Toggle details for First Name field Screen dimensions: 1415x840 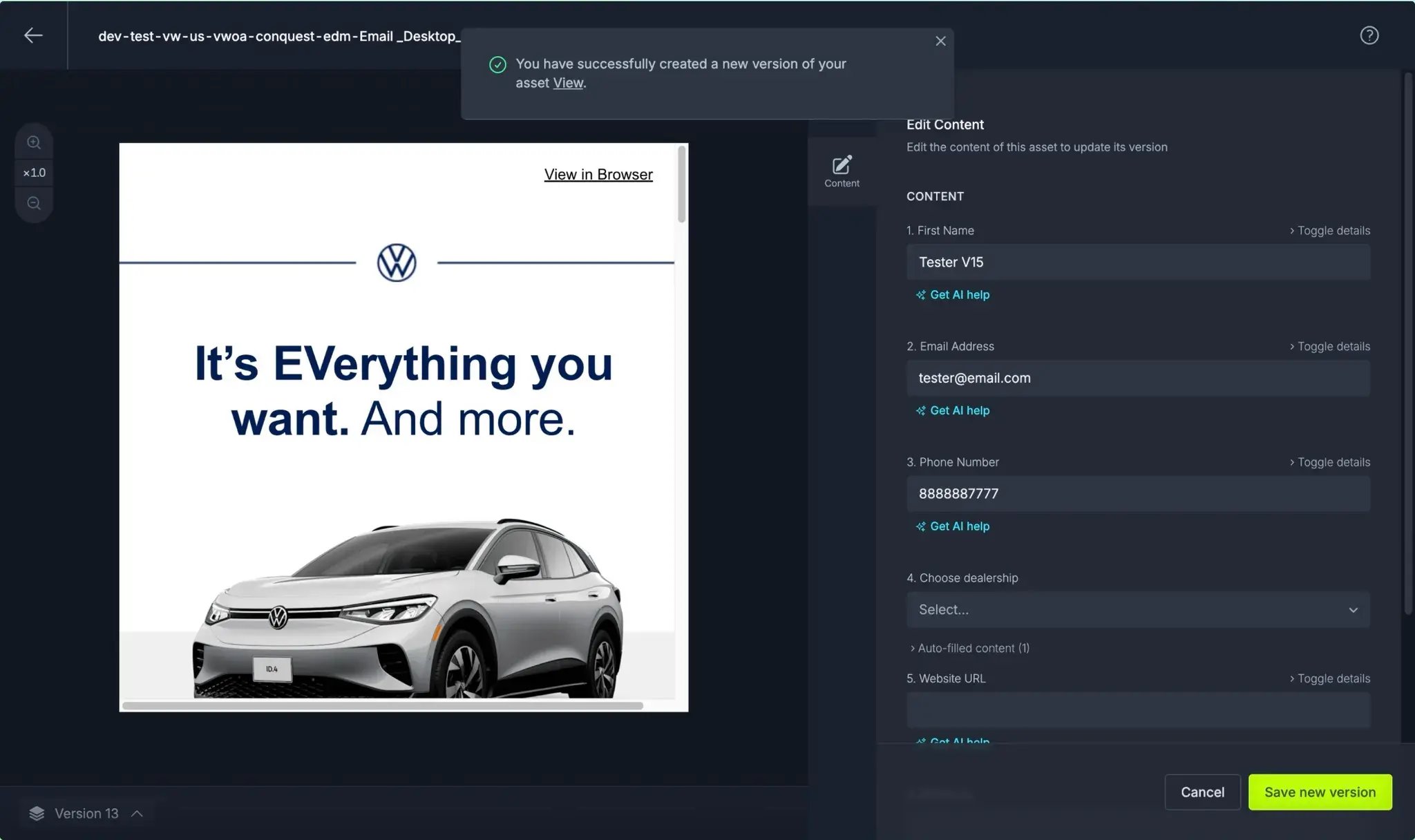click(1329, 231)
